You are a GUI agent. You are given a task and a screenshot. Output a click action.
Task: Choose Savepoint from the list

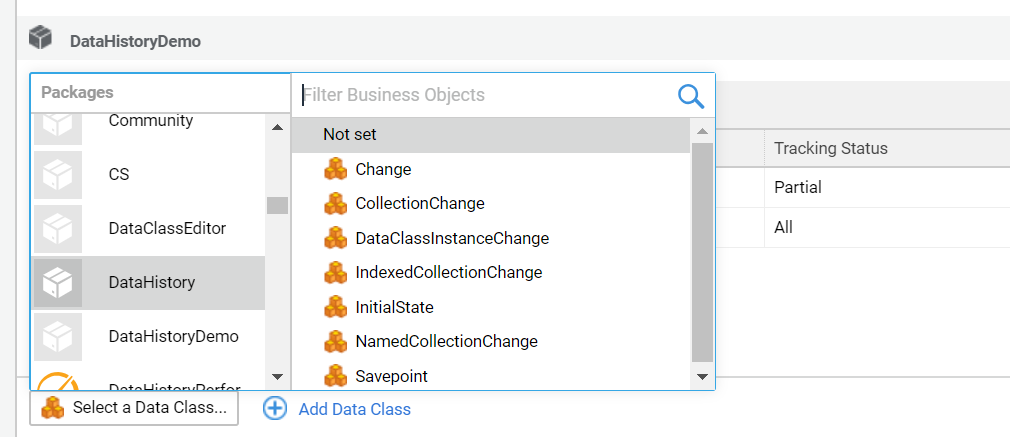point(491,376)
